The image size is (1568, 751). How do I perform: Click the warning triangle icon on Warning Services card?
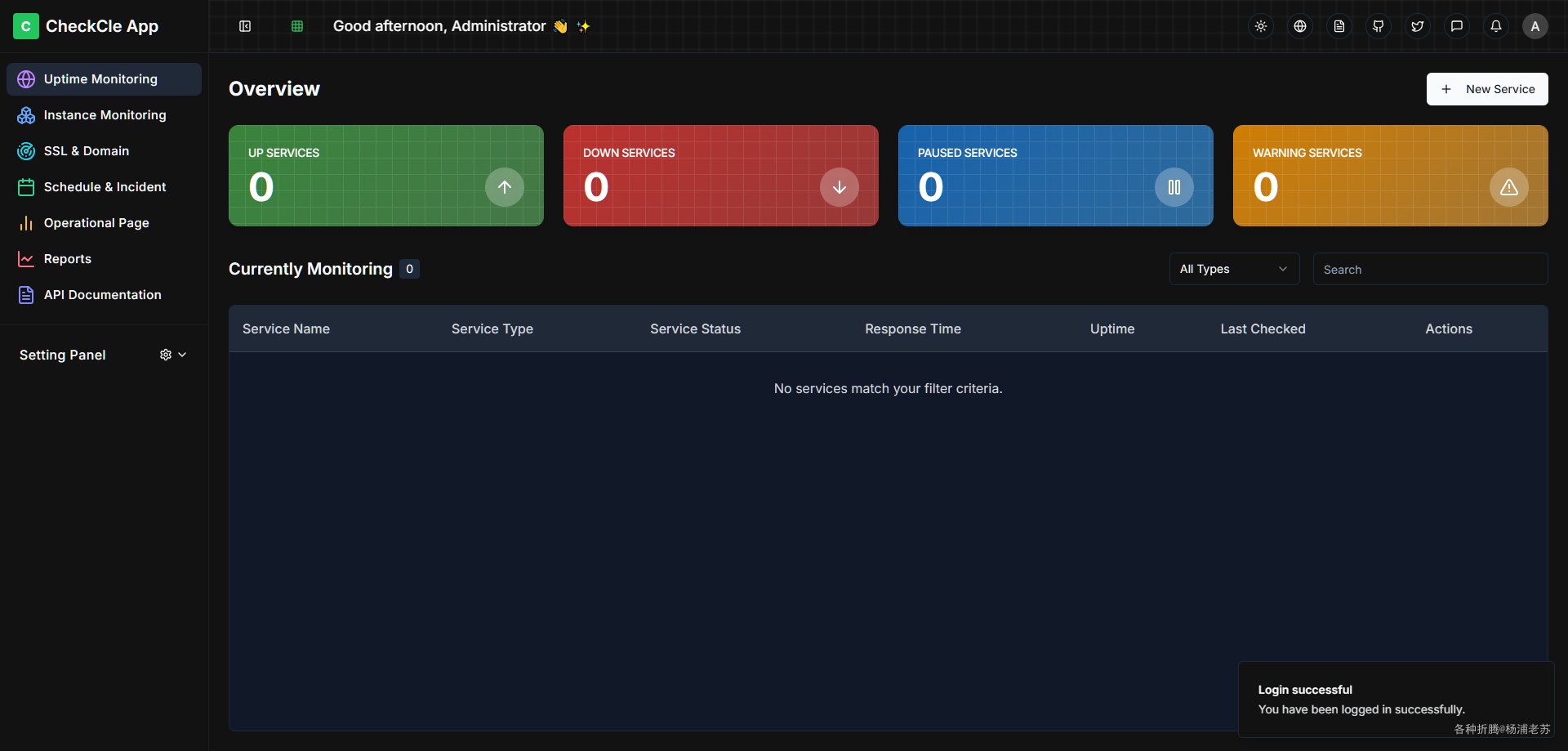pyautogui.click(x=1509, y=187)
